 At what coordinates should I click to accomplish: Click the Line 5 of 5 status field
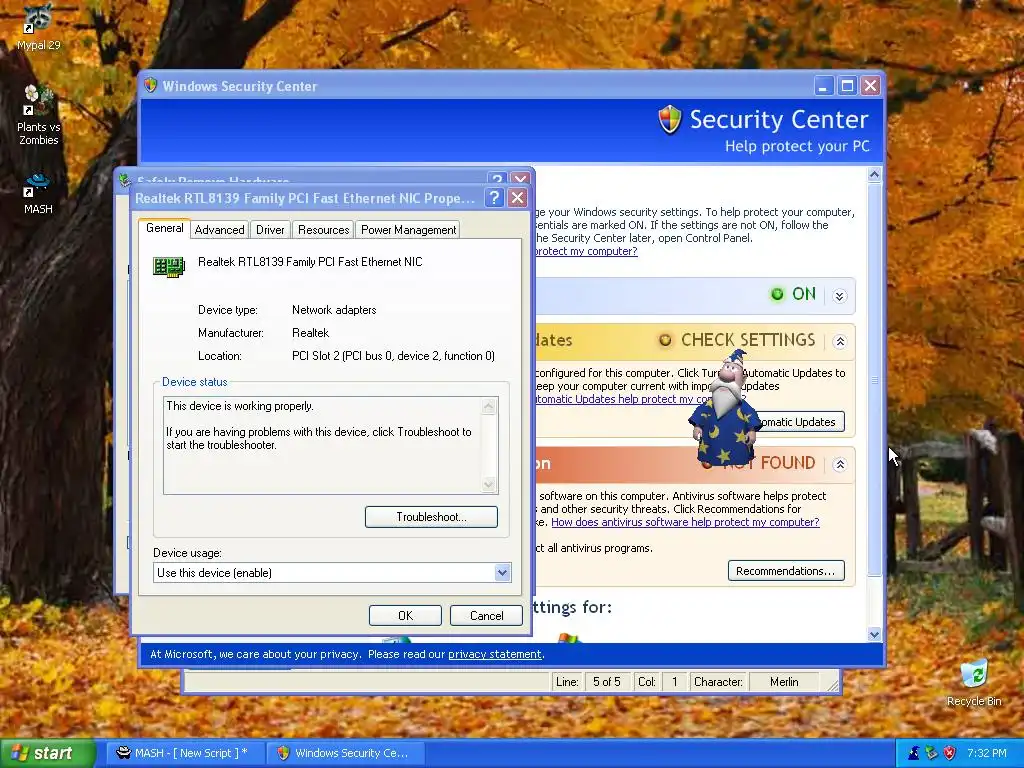(x=606, y=682)
